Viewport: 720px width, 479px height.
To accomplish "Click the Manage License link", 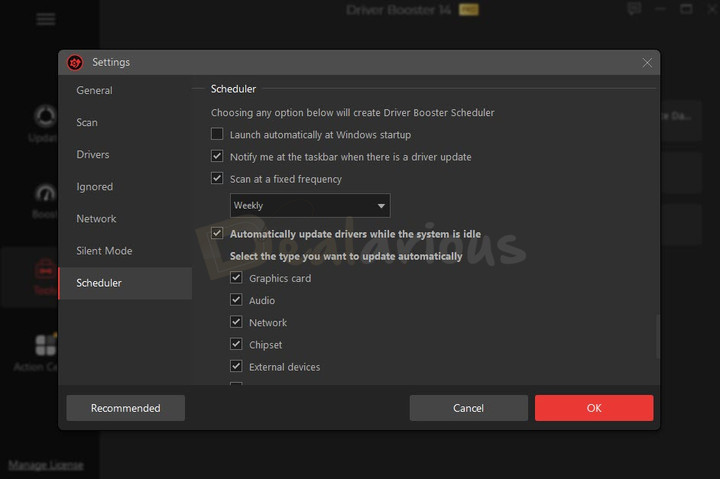I will tap(46, 465).
